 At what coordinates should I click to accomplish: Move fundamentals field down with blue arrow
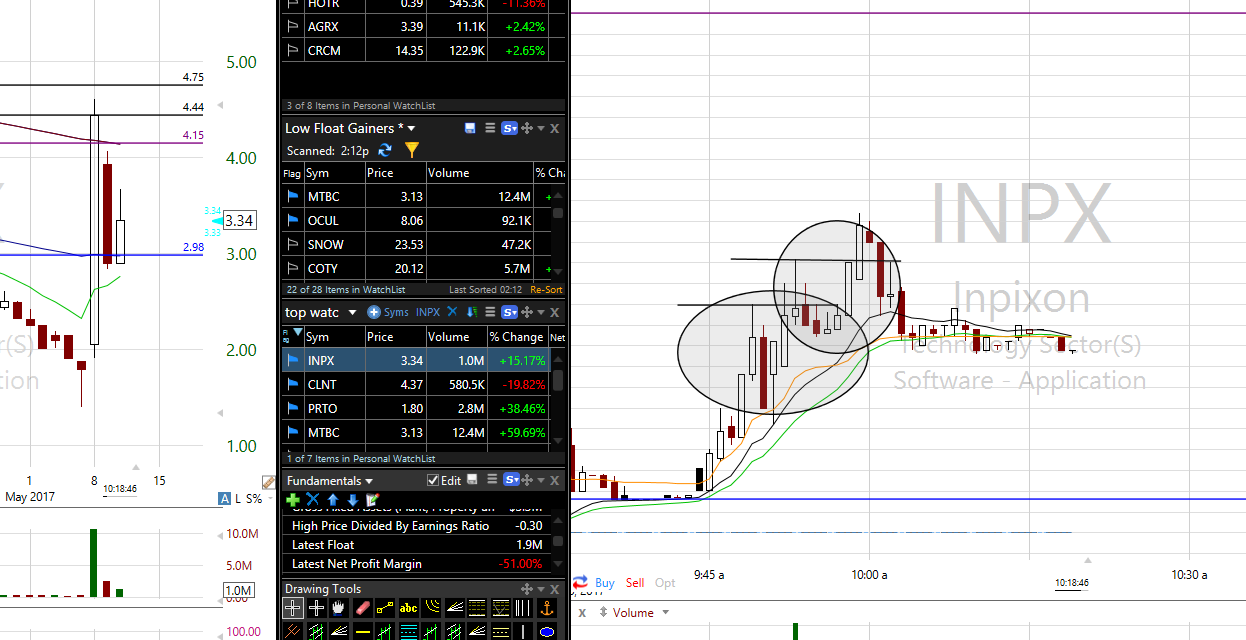tap(353, 499)
